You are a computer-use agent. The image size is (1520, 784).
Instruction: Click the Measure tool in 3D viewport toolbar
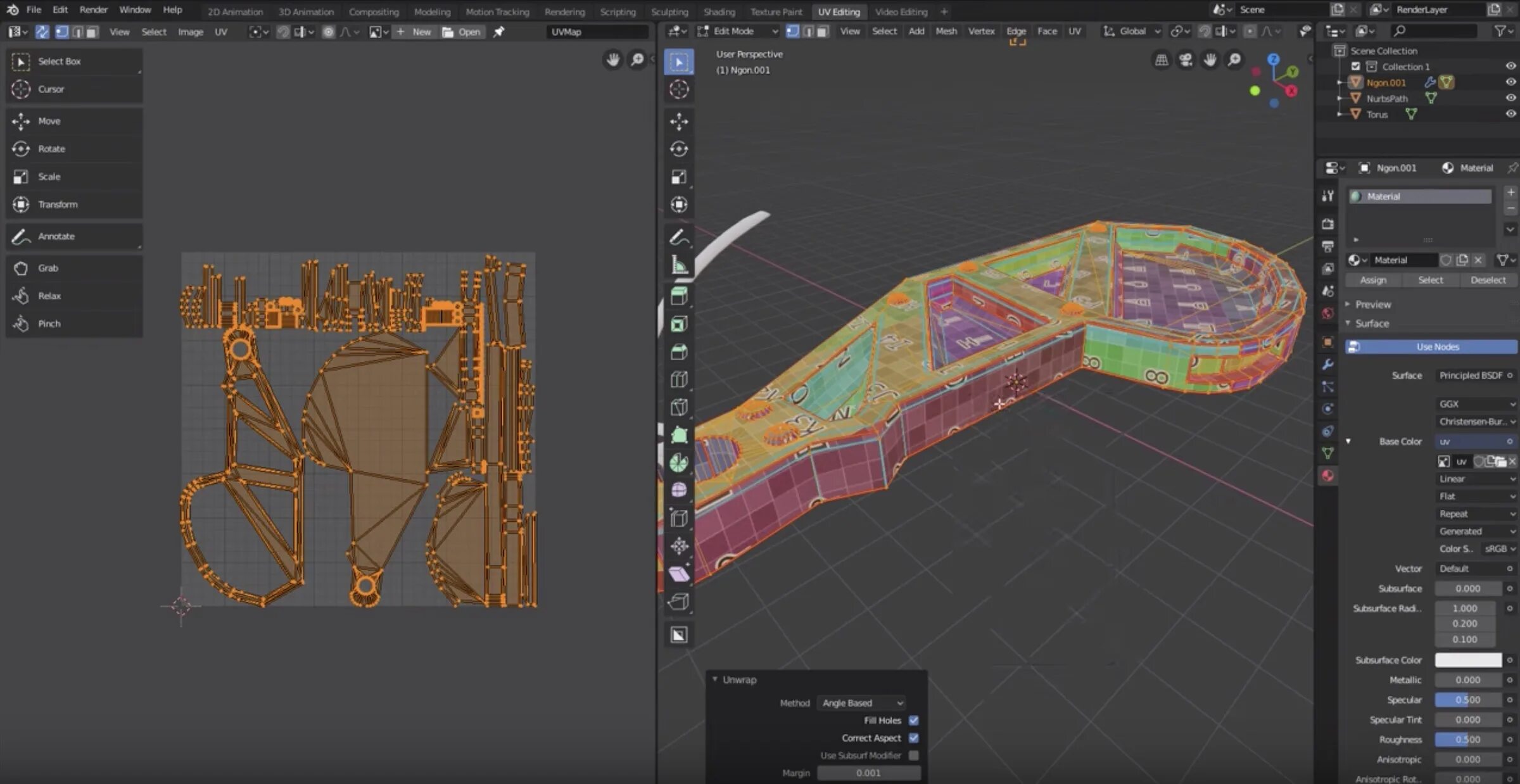[x=679, y=265]
